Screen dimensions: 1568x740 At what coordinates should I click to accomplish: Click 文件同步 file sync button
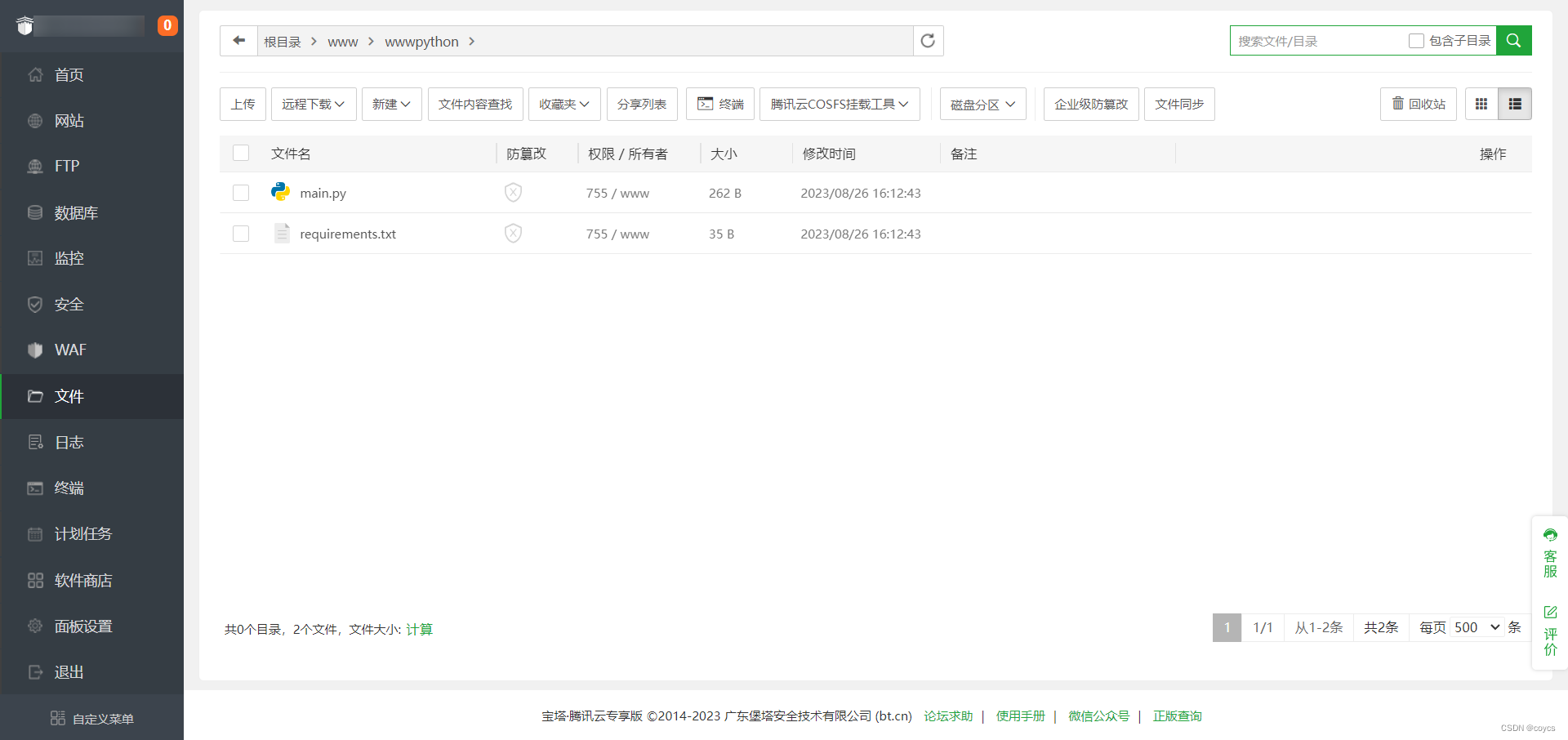click(x=1179, y=104)
